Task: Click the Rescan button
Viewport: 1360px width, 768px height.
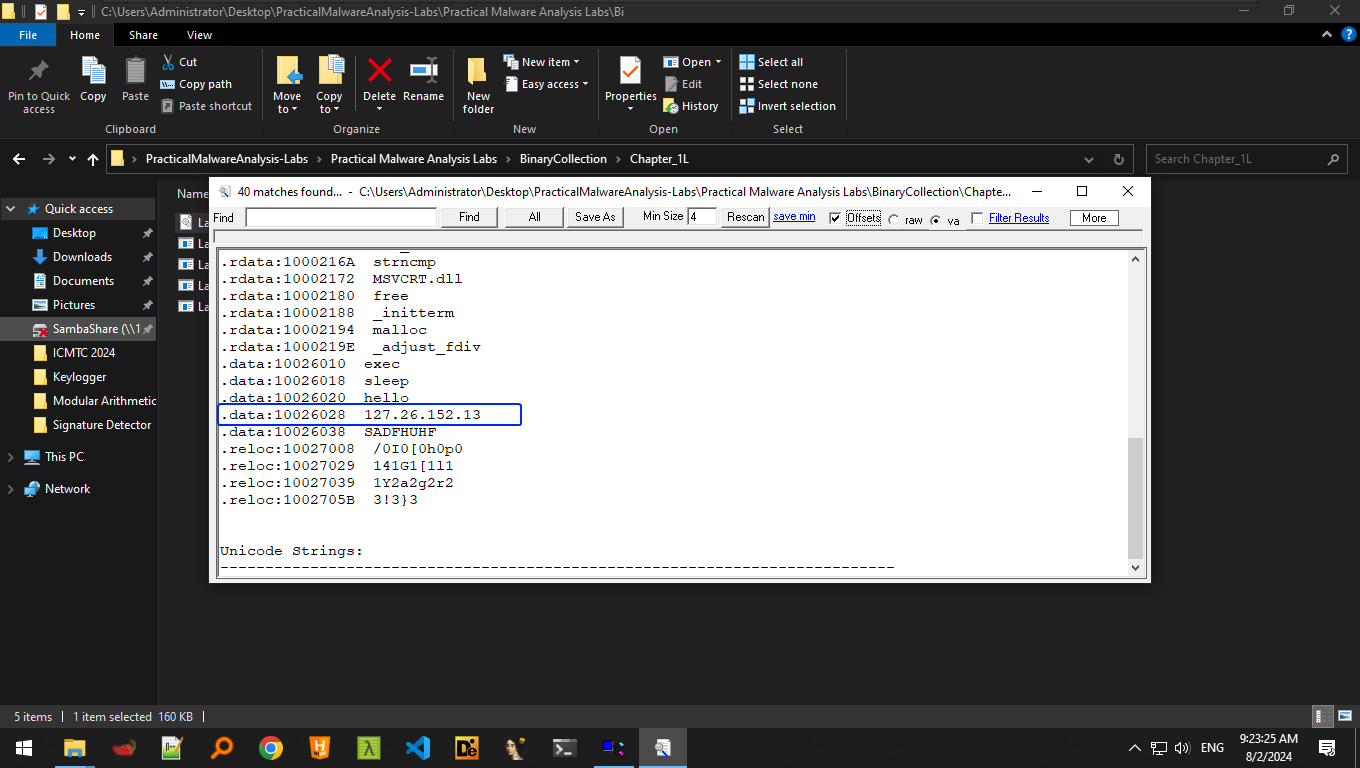Action: click(745, 217)
